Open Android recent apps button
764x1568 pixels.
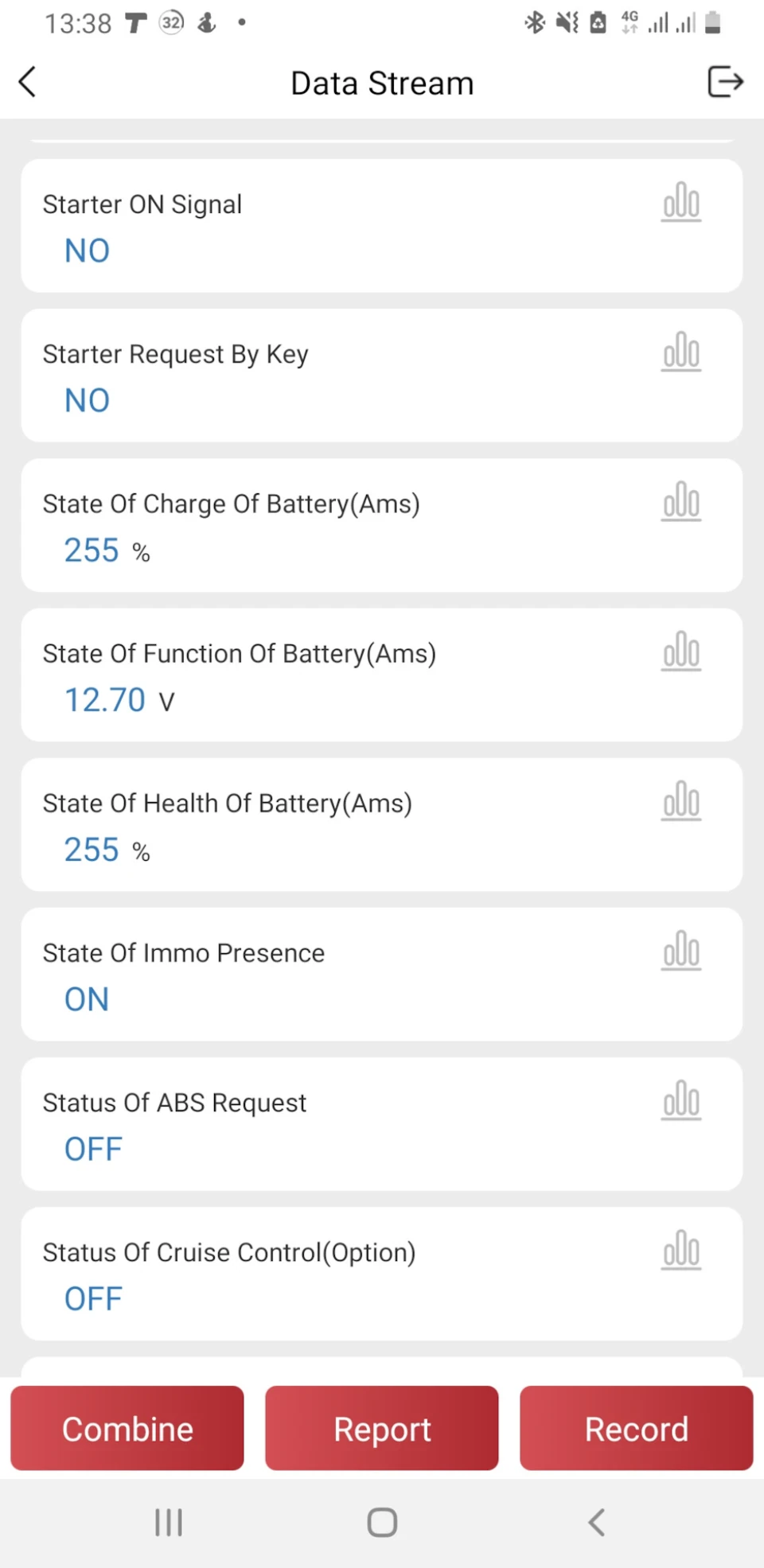click(169, 1523)
